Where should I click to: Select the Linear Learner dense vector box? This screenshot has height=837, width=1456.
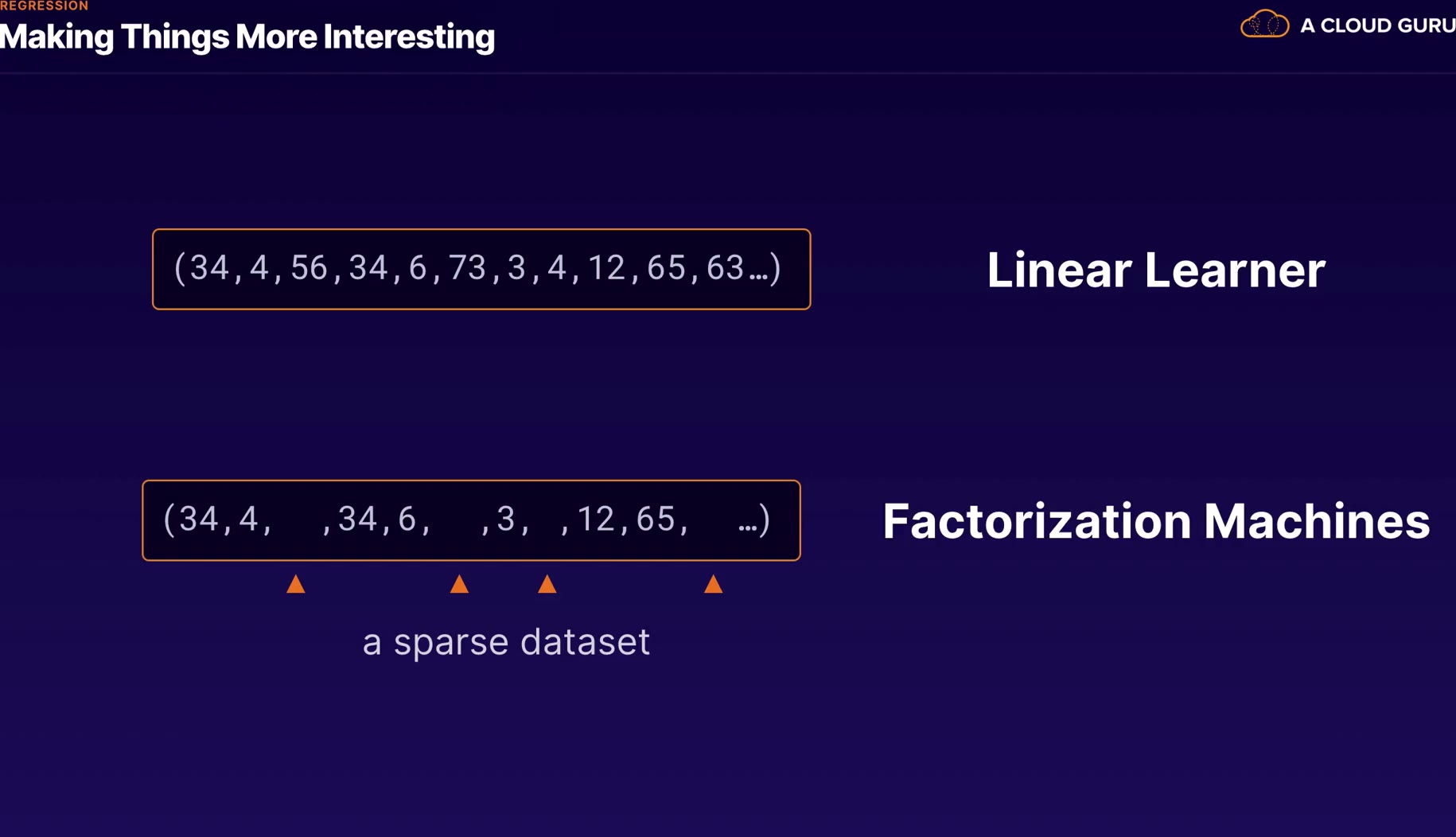[481, 269]
